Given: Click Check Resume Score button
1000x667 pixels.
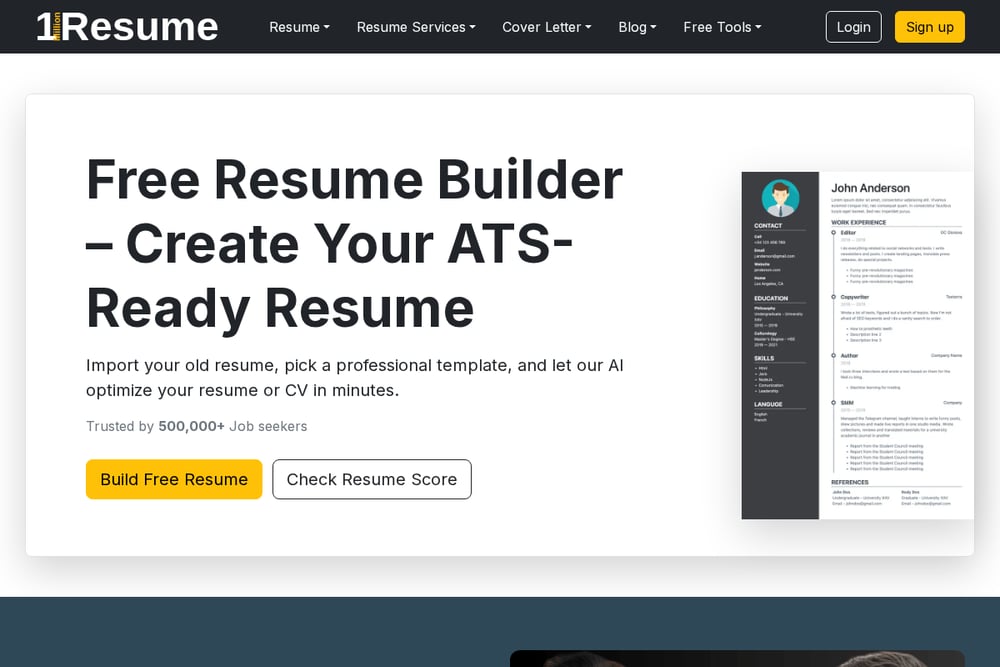Looking at the screenshot, I should [372, 479].
